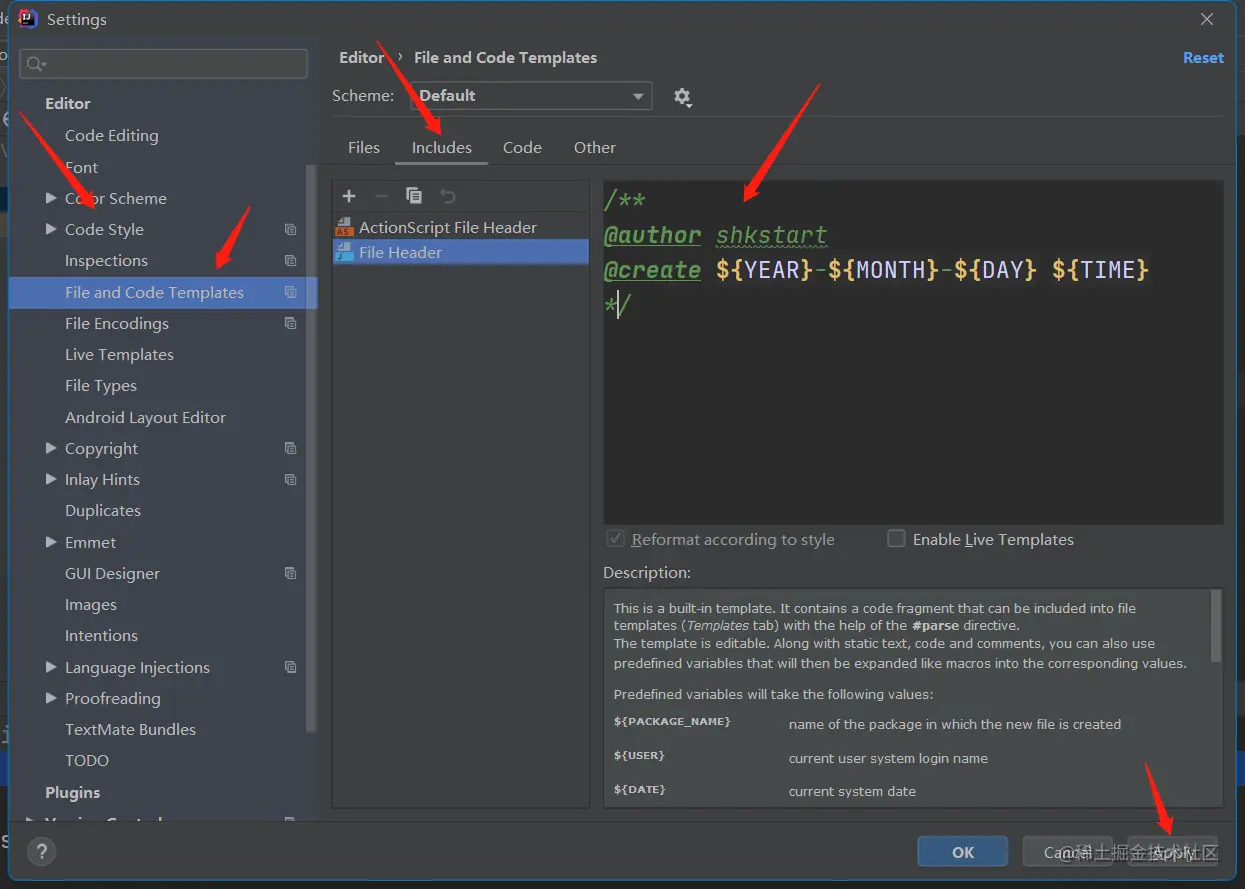Click the IntelliJ logo in title bar

point(28,19)
